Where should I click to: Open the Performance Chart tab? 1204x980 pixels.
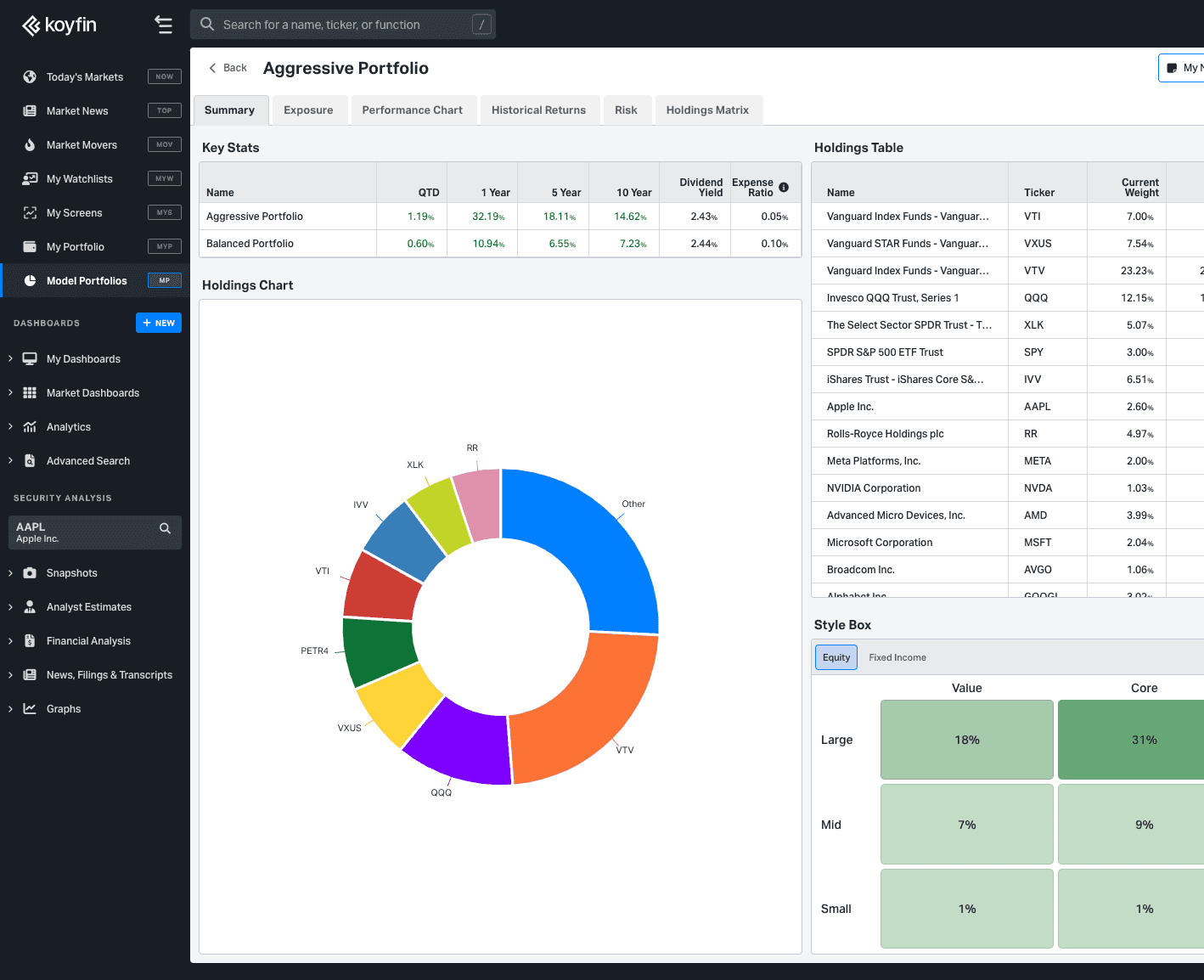pyautogui.click(x=413, y=110)
